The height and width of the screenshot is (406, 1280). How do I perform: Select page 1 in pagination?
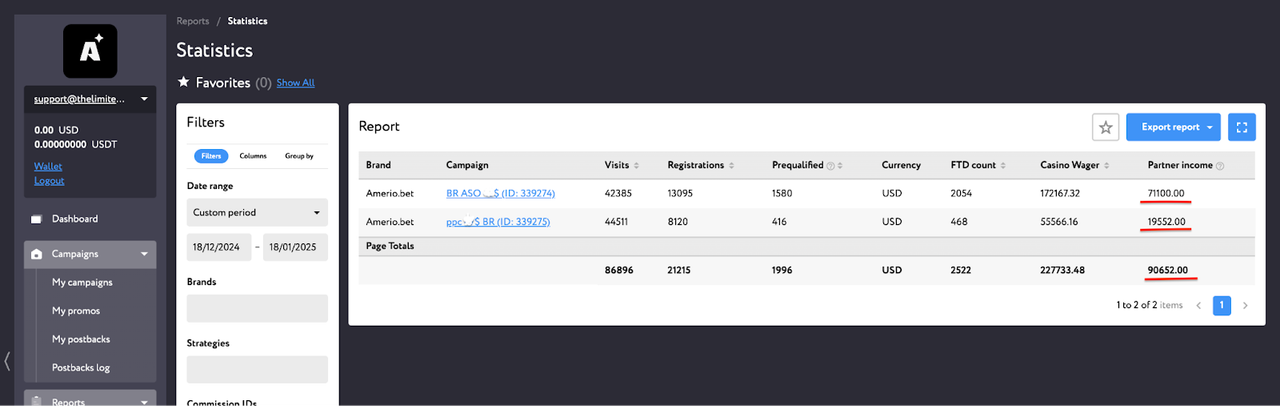tap(1222, 305)
